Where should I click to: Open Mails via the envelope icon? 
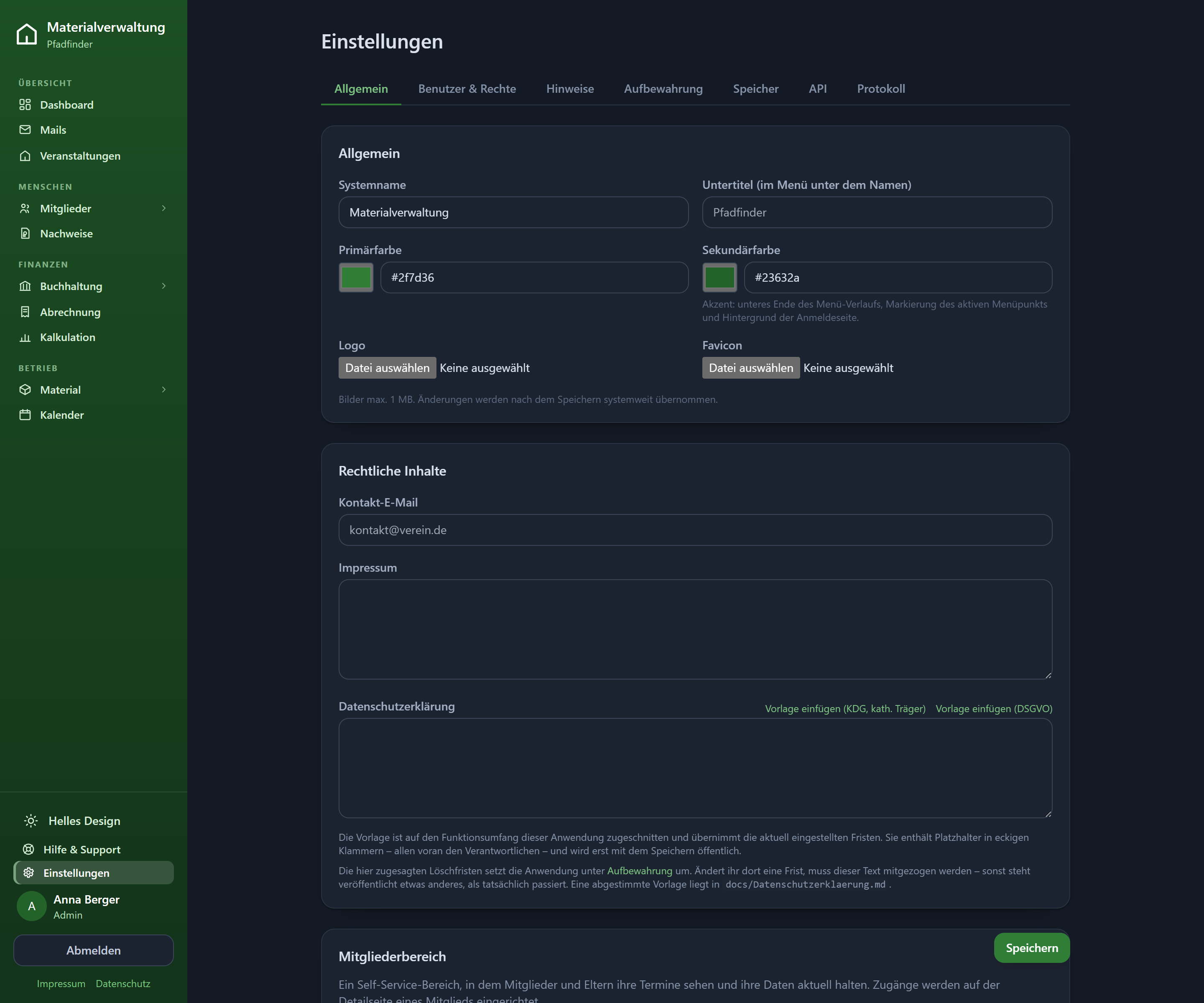pyautogui.click(x=25, y=130)
